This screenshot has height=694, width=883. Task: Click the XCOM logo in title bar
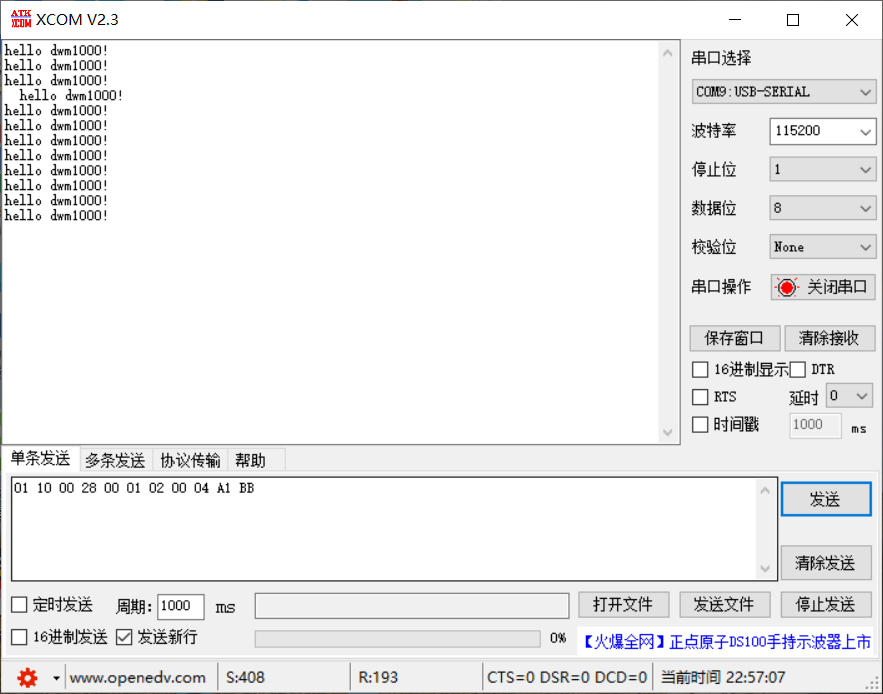21,19
